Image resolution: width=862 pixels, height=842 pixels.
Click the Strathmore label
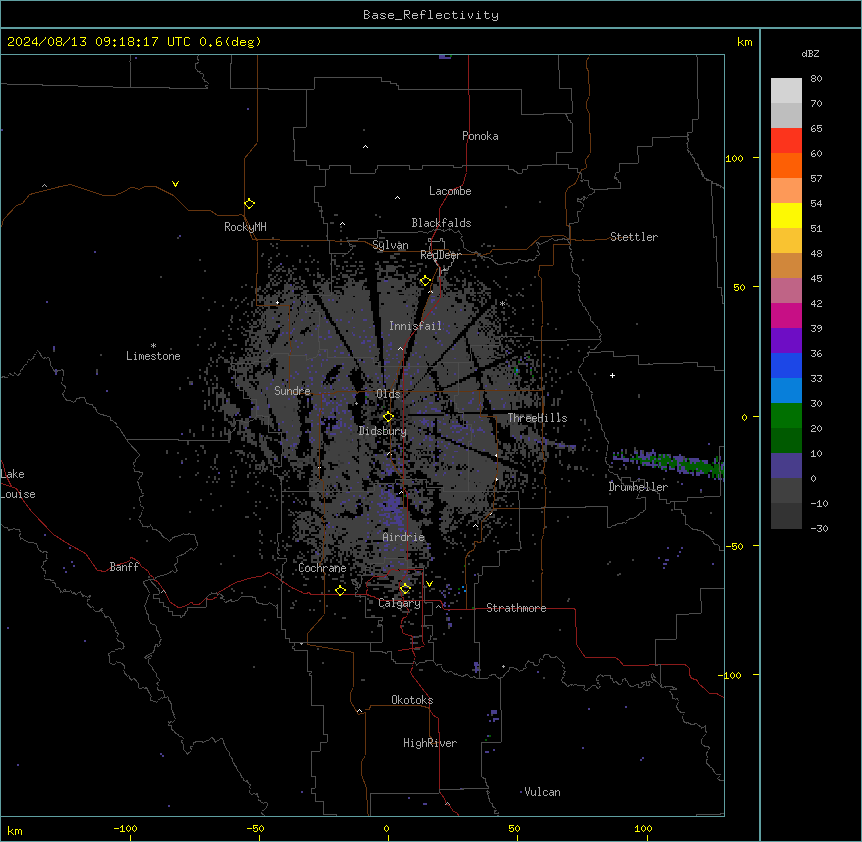click(516, 608)
